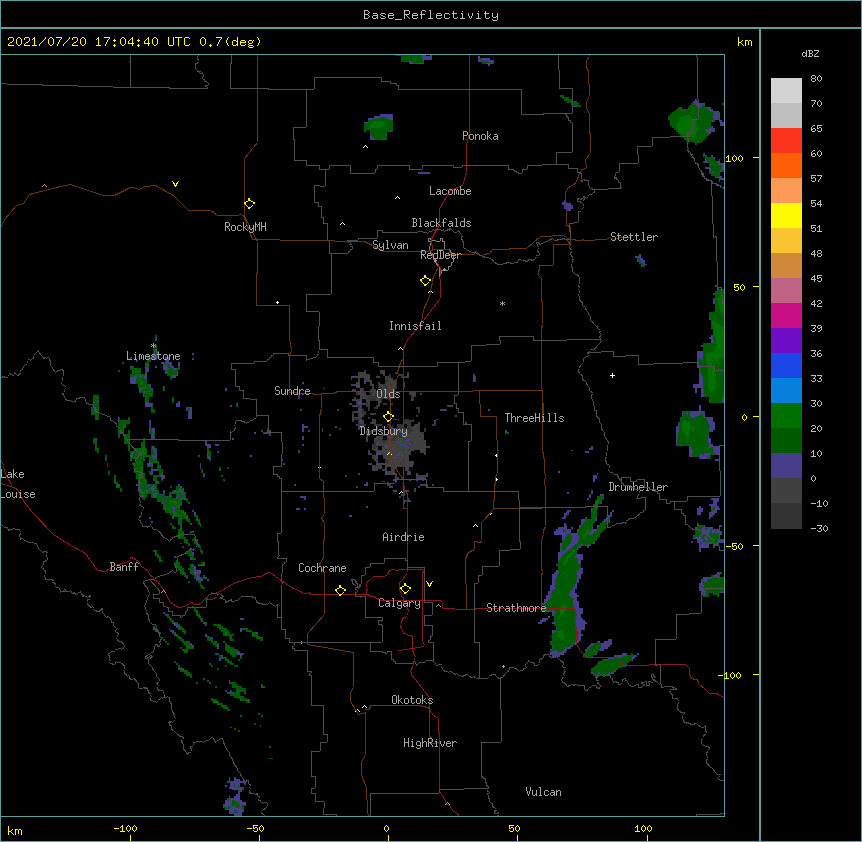
Task: Click the RedDeer city label
Action: point(440,255)
